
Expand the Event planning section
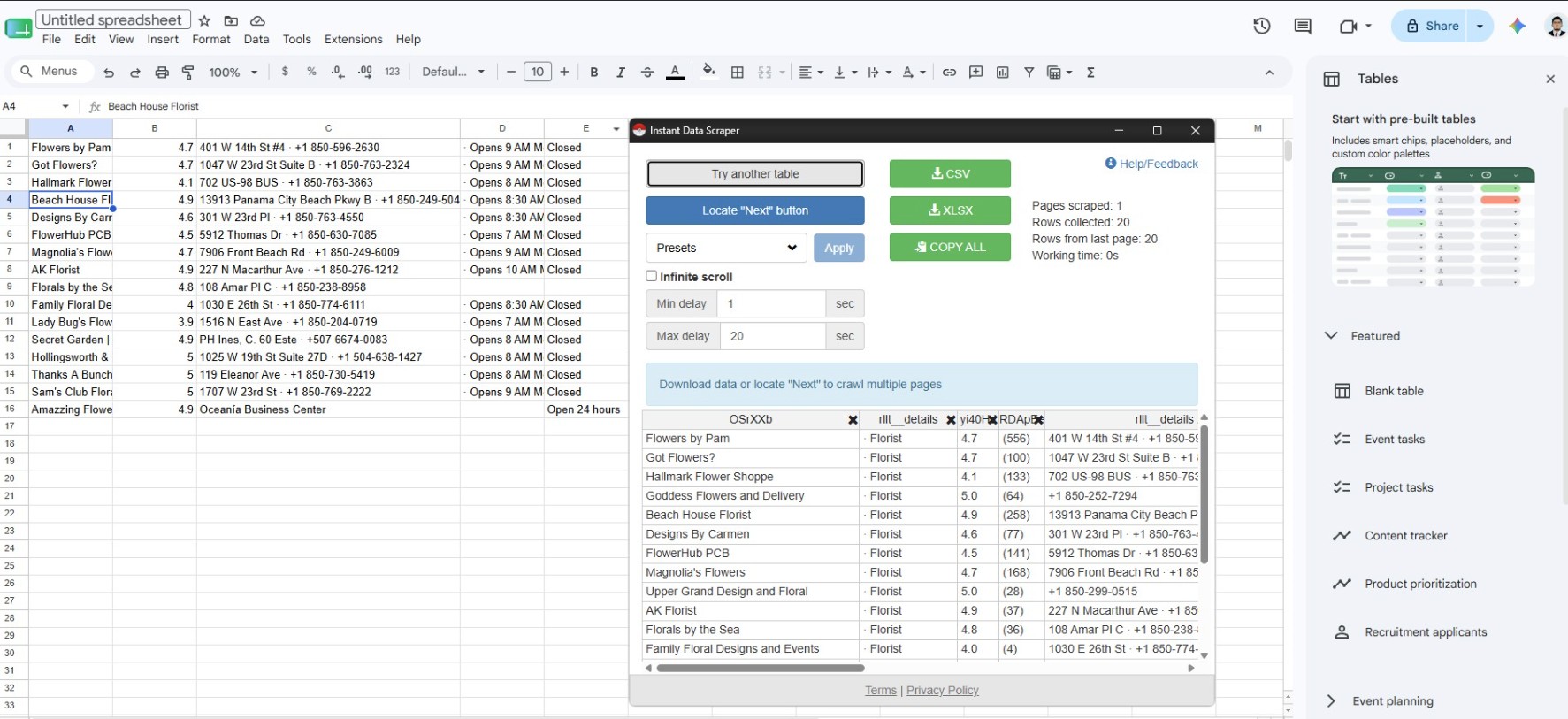[x=1331, y=700]
